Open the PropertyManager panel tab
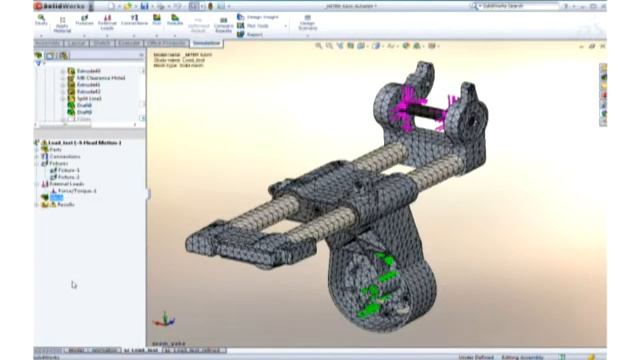Image resolution: width=640 pixels, height=360 pixels. pyautogui.click(x=50, y=56)
